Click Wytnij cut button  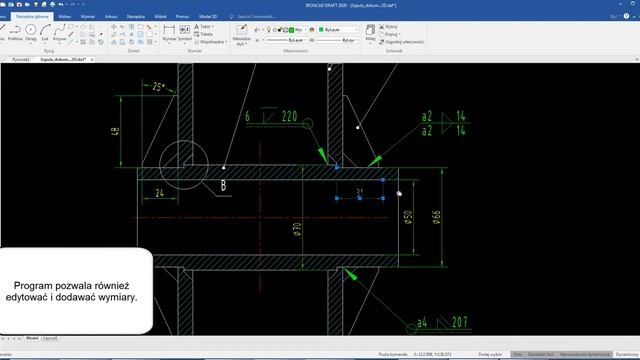pyautogui.click(x=388, y=27)
